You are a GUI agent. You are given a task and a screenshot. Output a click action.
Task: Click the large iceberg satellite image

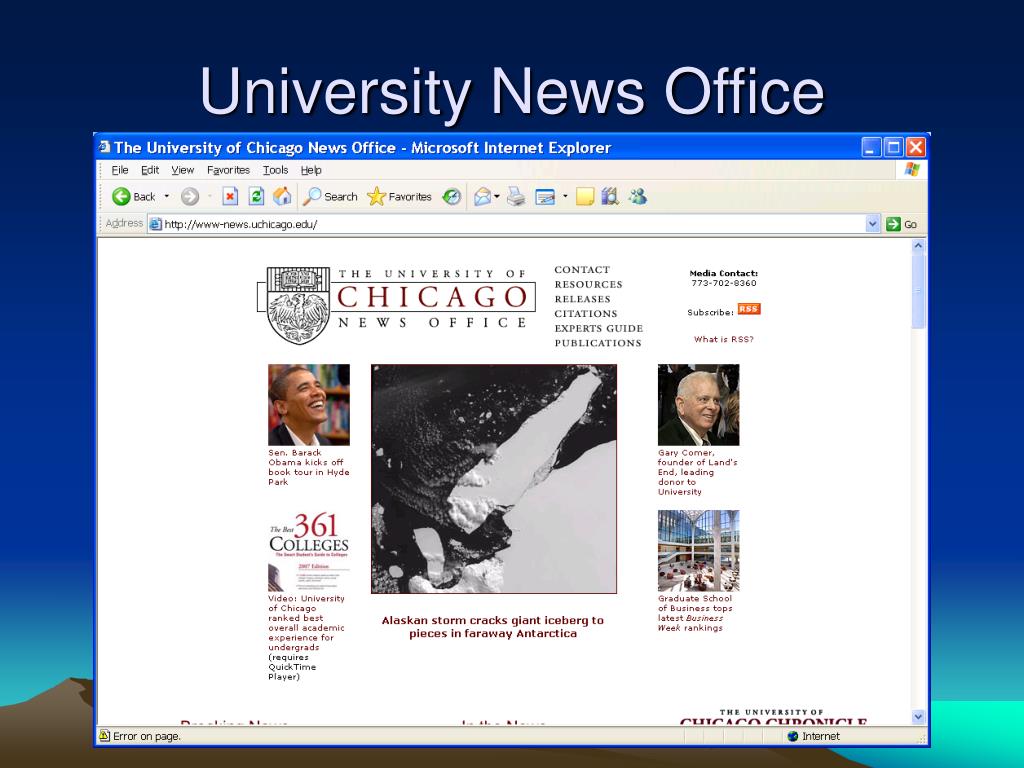coord(494,479)
